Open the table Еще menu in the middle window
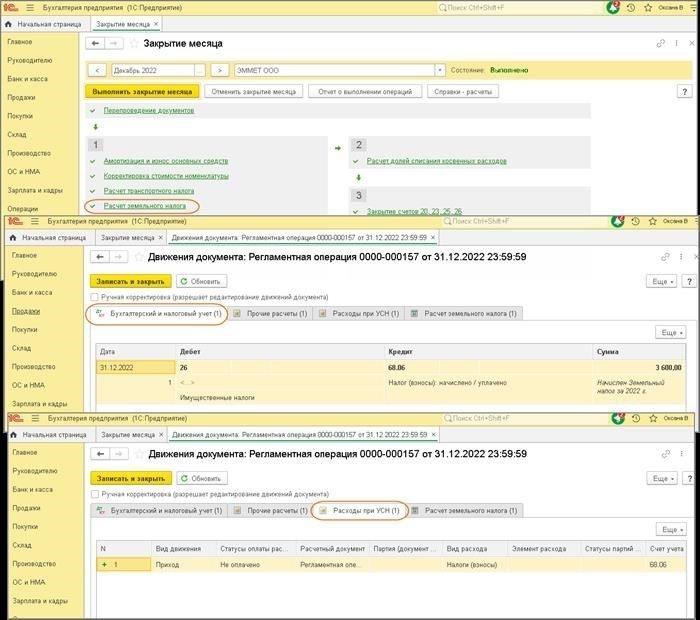Screen dimensions: 700x620 tap(671, 333)
